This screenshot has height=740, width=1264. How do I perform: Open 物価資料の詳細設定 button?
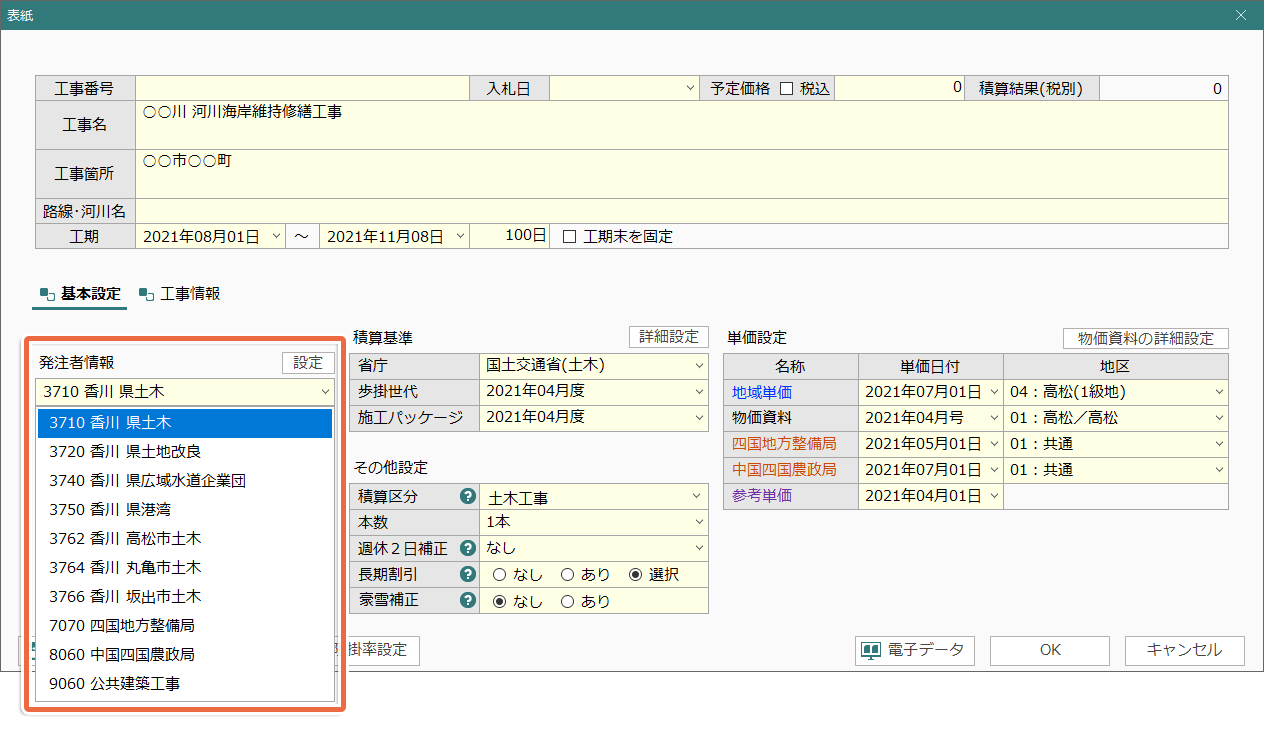1145,338
